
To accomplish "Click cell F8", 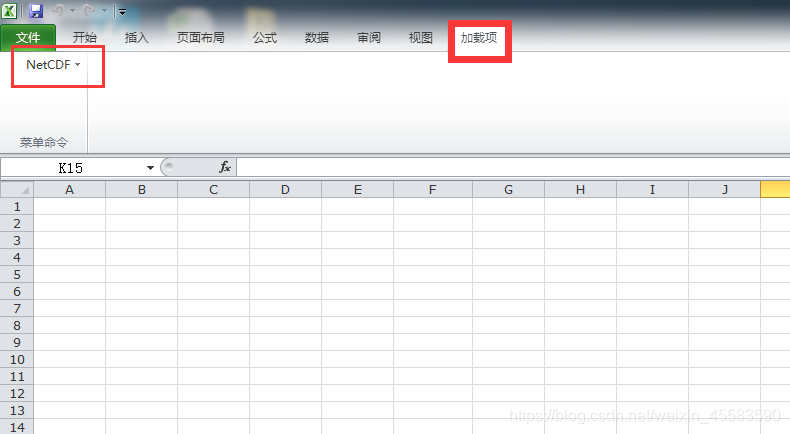I will click(433, 326).
